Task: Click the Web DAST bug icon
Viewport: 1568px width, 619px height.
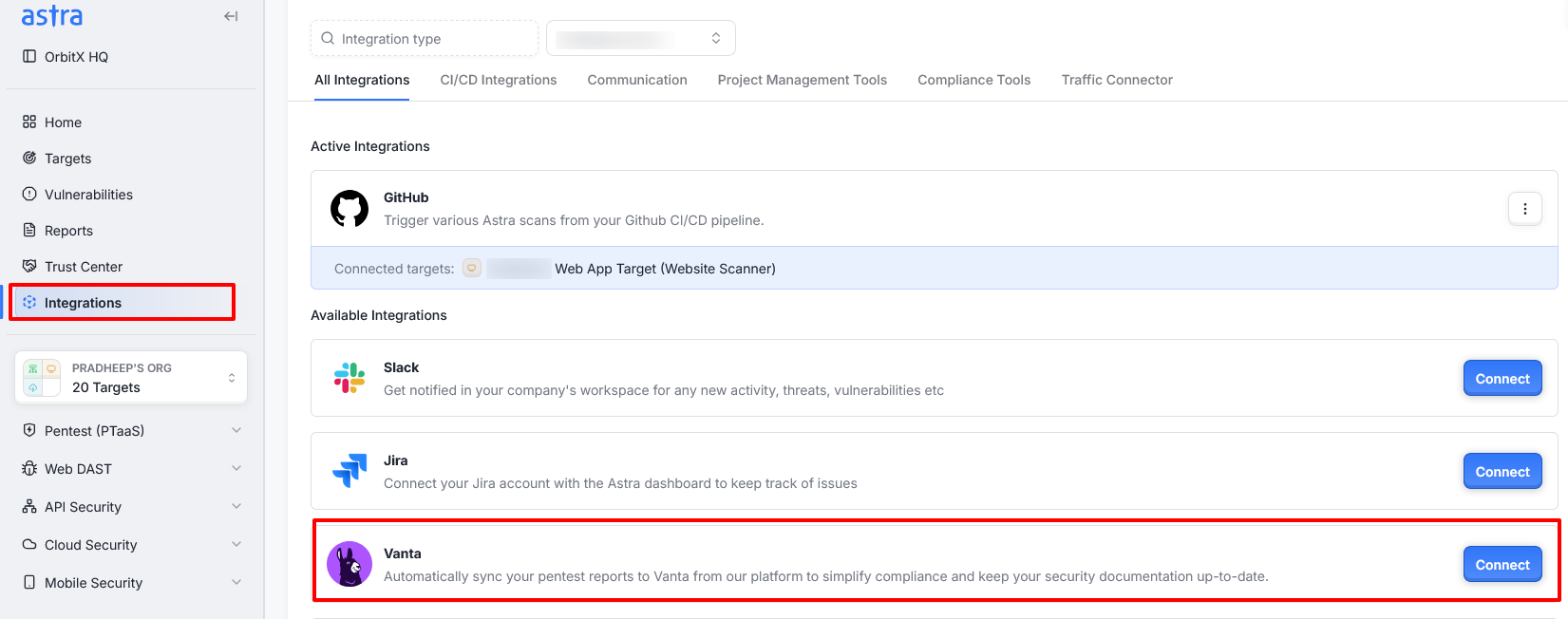Action: click(x=29, y=468)
